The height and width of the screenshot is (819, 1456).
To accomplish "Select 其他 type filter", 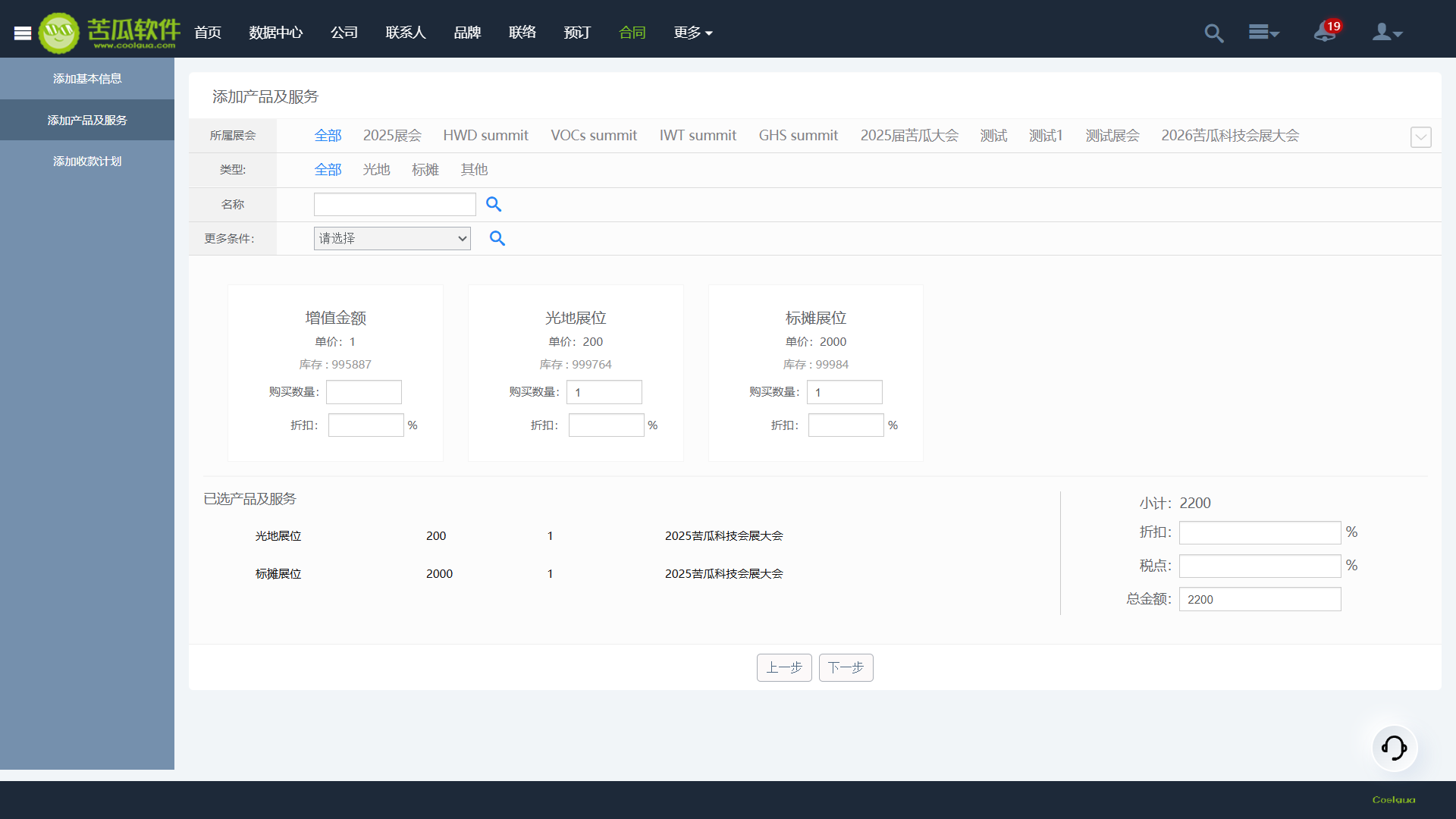I will tap(474, 170).
